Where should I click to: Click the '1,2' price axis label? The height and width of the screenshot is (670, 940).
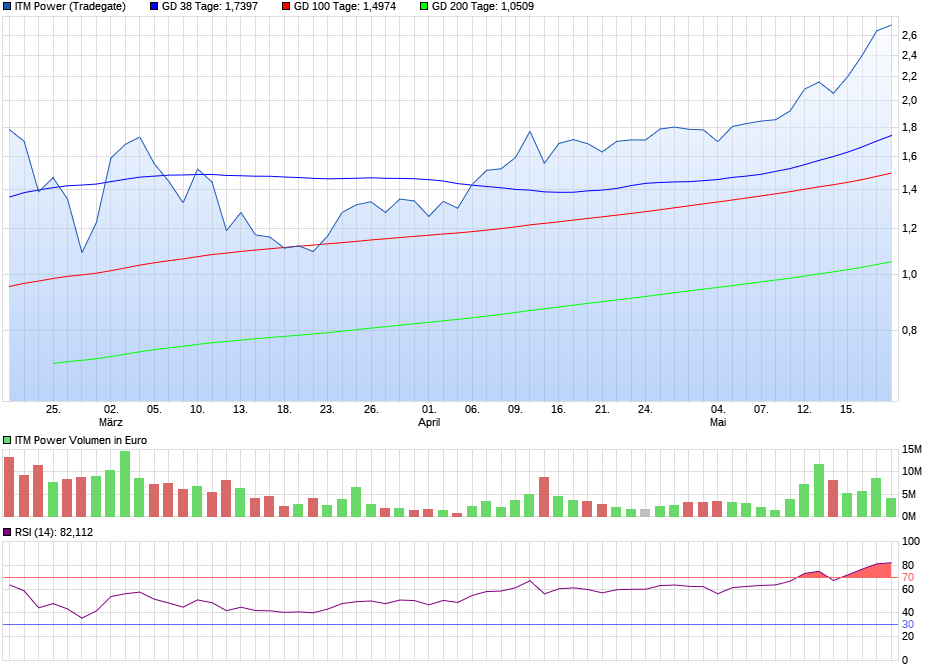pyautogui.click(x=909, y=229)
